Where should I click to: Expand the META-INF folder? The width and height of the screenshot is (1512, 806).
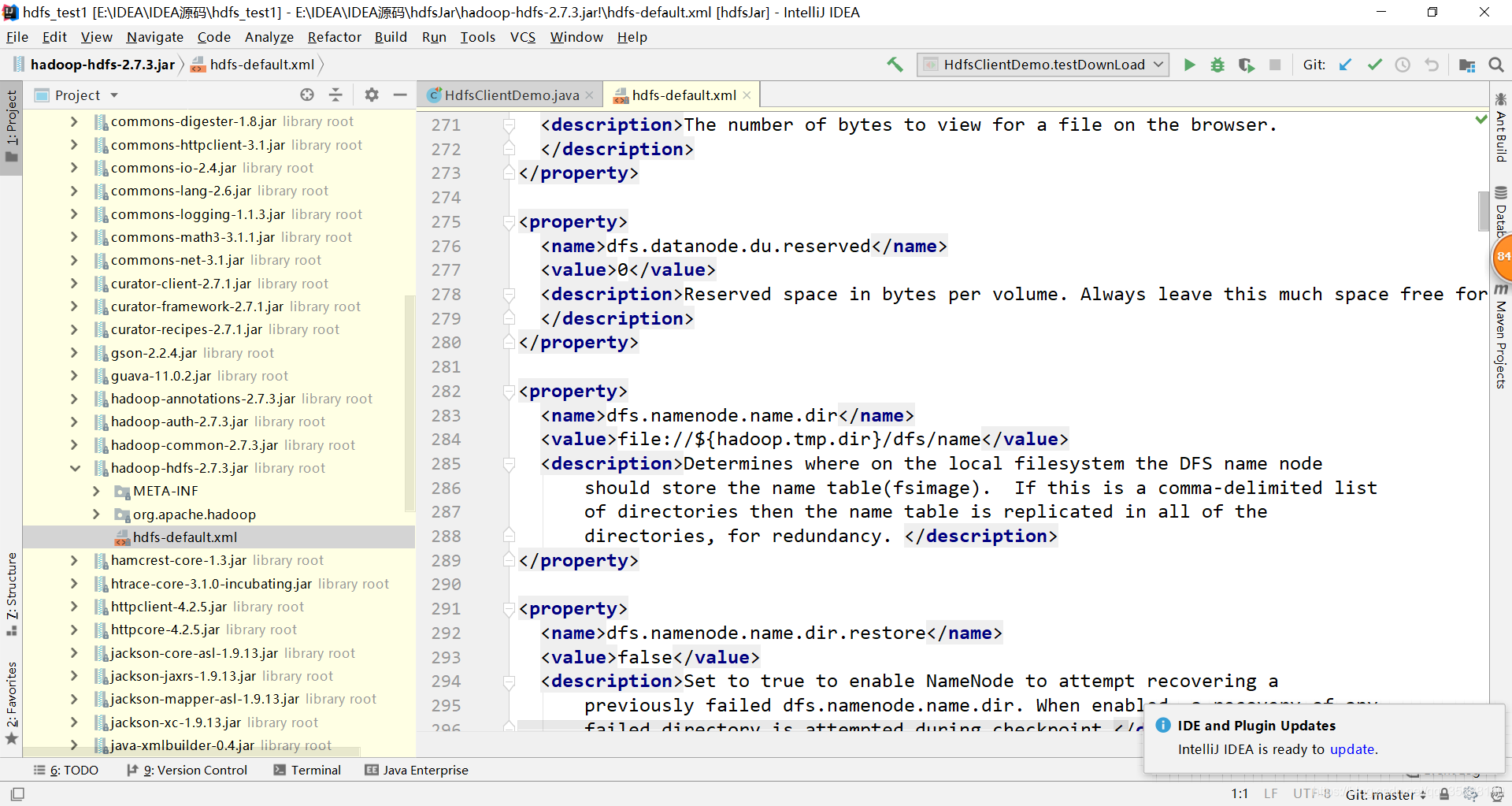coord(96,491)
